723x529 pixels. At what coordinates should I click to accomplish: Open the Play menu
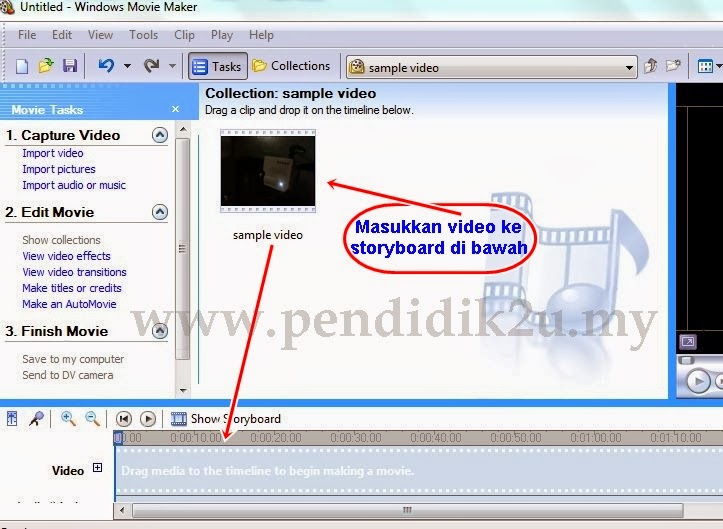[x=222, y=35]
